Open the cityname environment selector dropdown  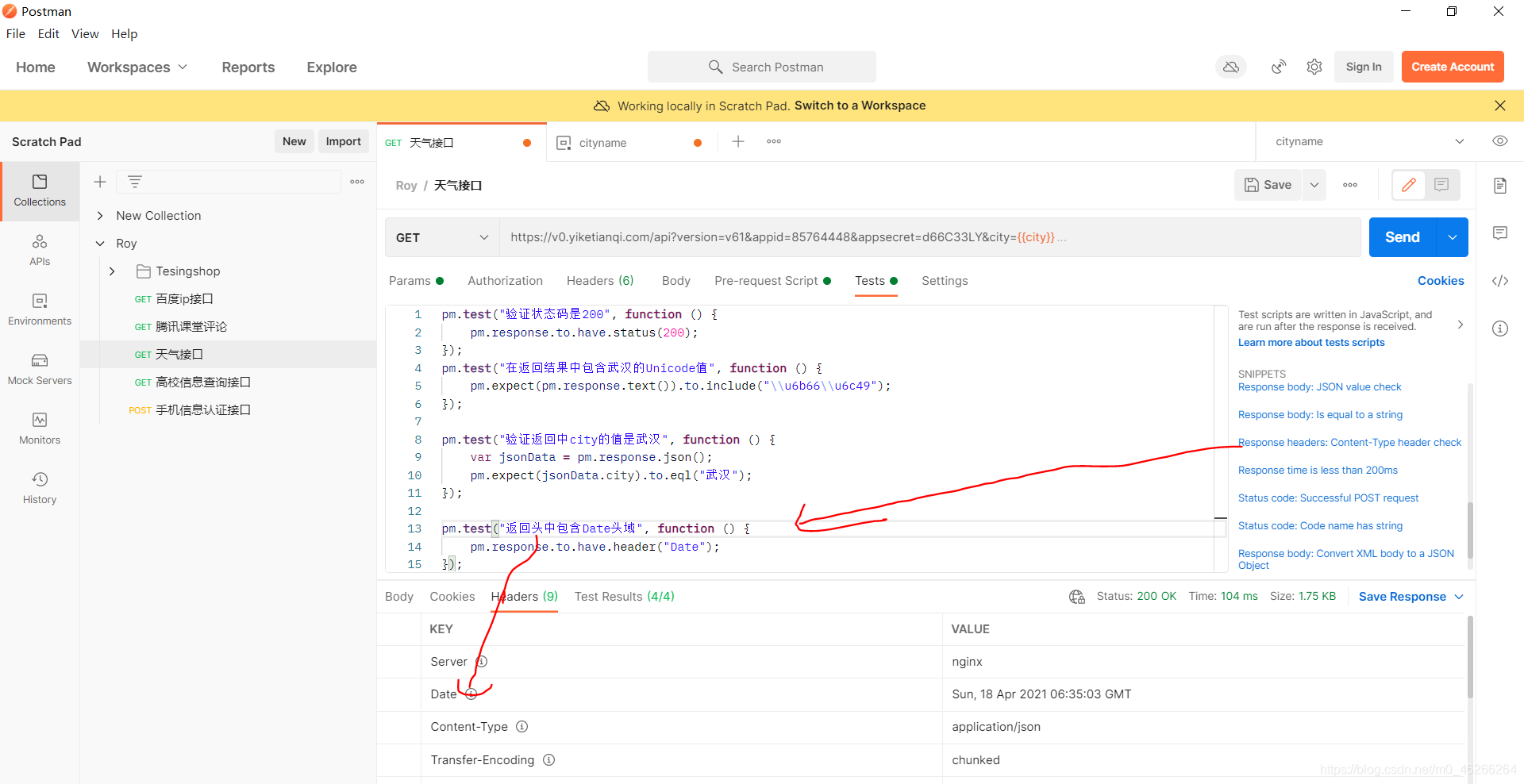pyautogui.click(x=1370, y=141)
